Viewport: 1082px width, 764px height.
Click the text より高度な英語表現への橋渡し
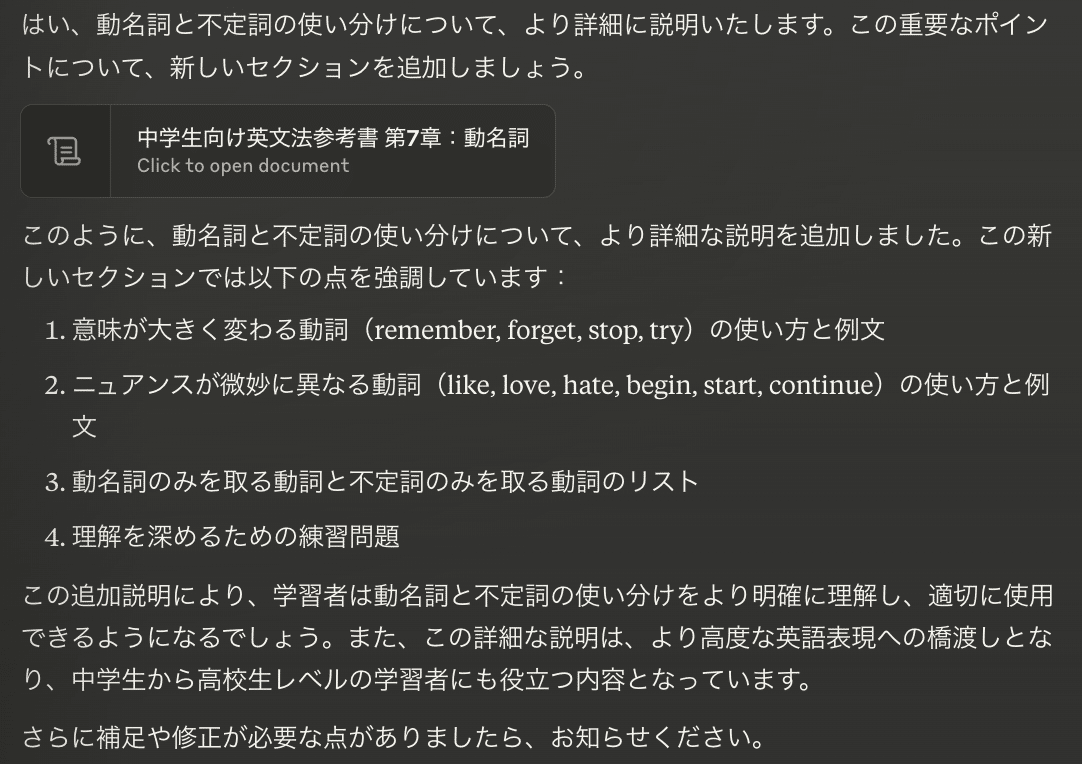pyautogui.click(x=800, y=638)
